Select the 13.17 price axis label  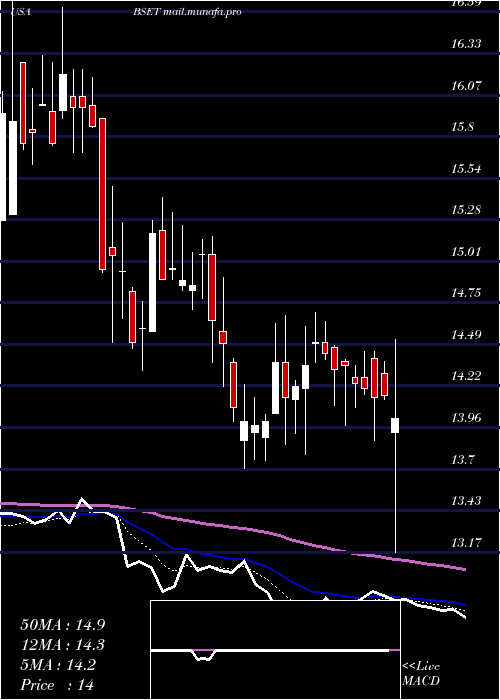466,543
